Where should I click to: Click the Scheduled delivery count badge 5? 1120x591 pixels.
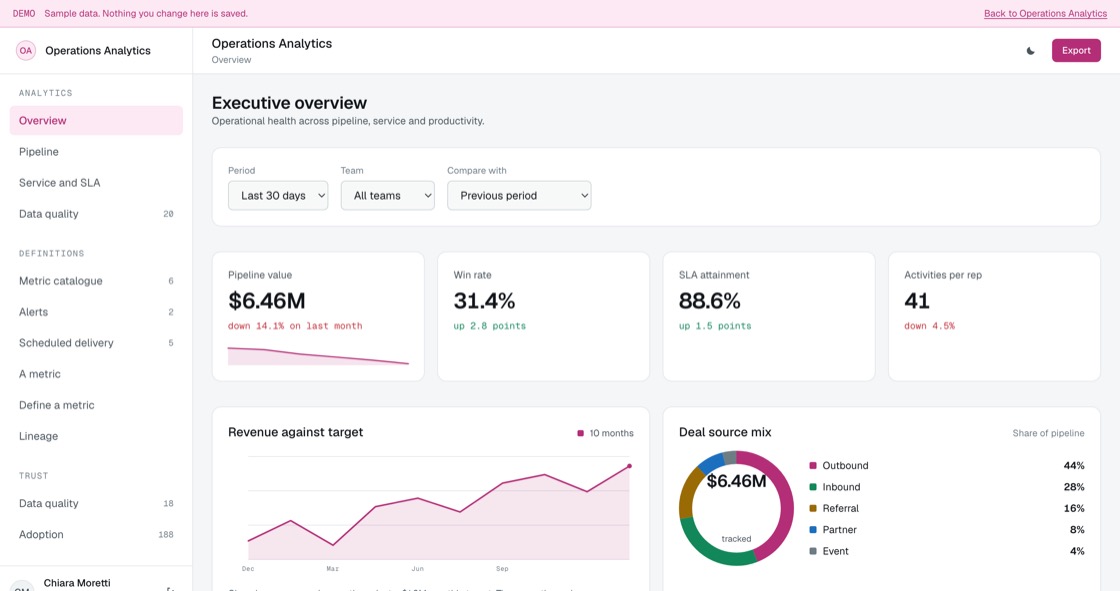pyautogui.click(x=171, y=343)
